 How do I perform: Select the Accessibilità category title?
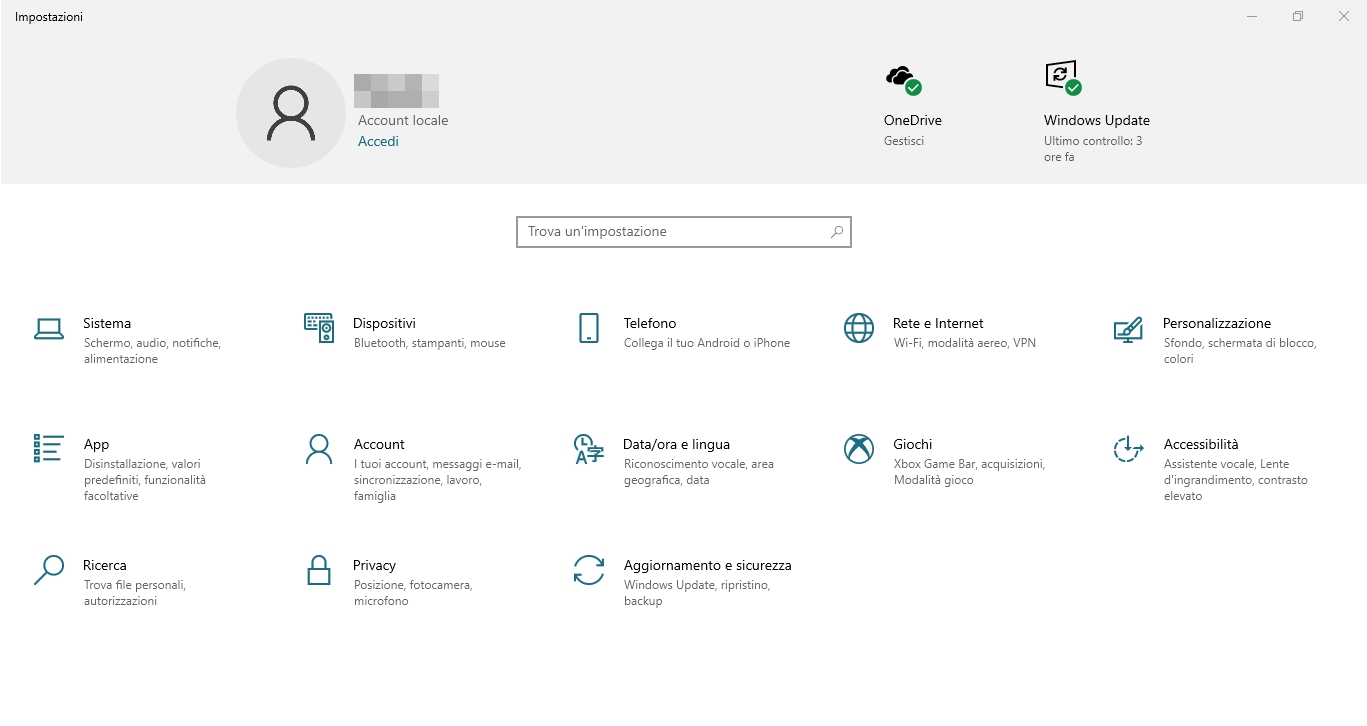click(x=1201, y=444)
